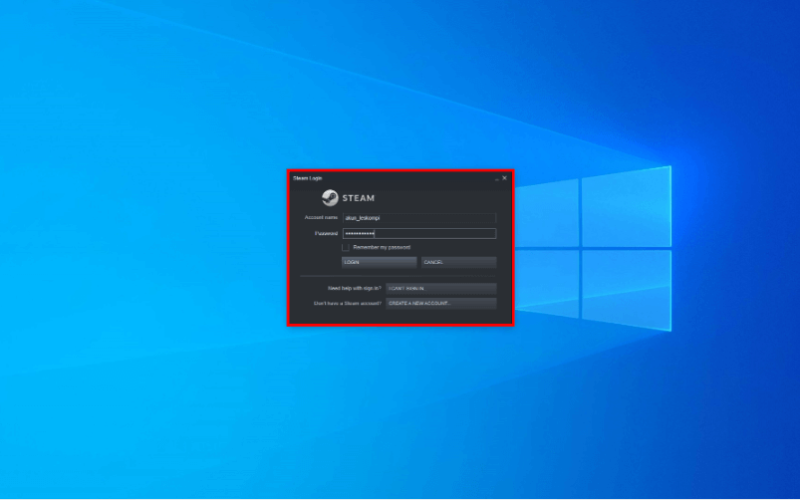Viewport: 800px width, 500px height.
Task: Close the Steam Login window
Action: pos(505,178)
